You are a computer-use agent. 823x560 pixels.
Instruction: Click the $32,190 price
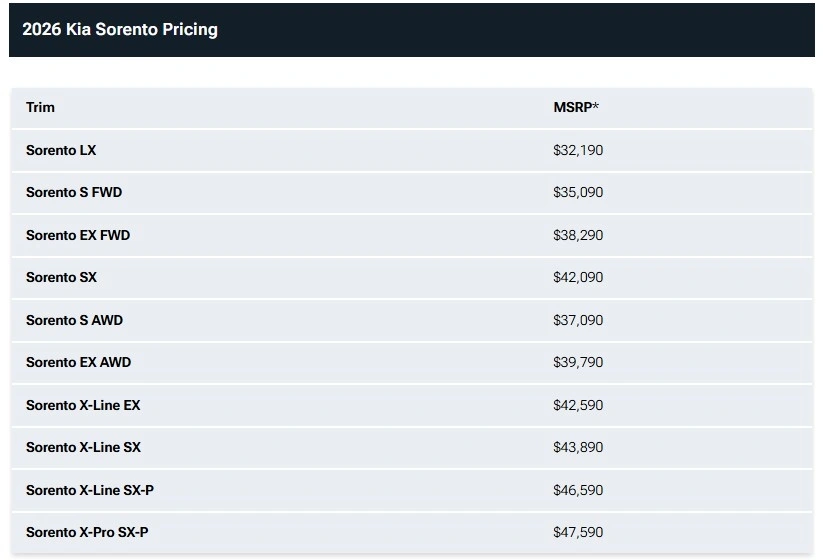tap(578, 150)
